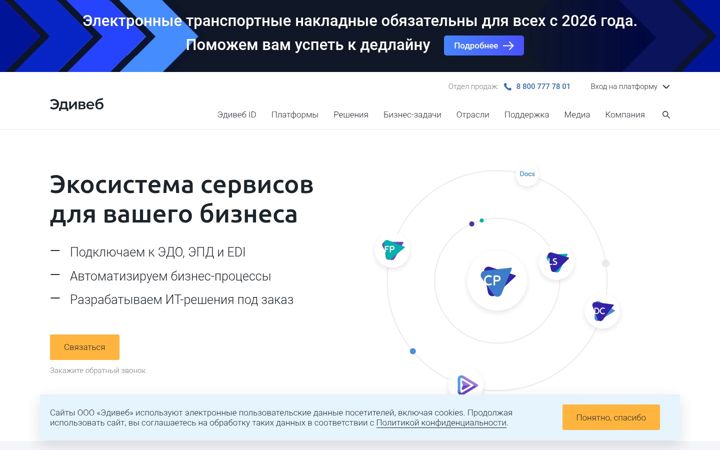Open the FP product icon

point(392,250)
